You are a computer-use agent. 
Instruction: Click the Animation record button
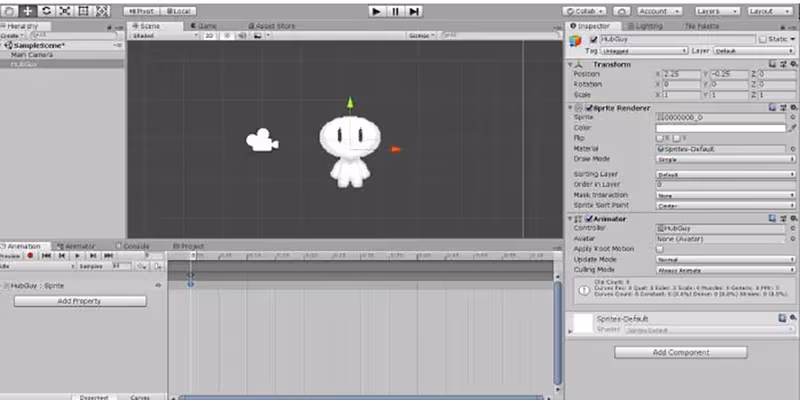30,256
